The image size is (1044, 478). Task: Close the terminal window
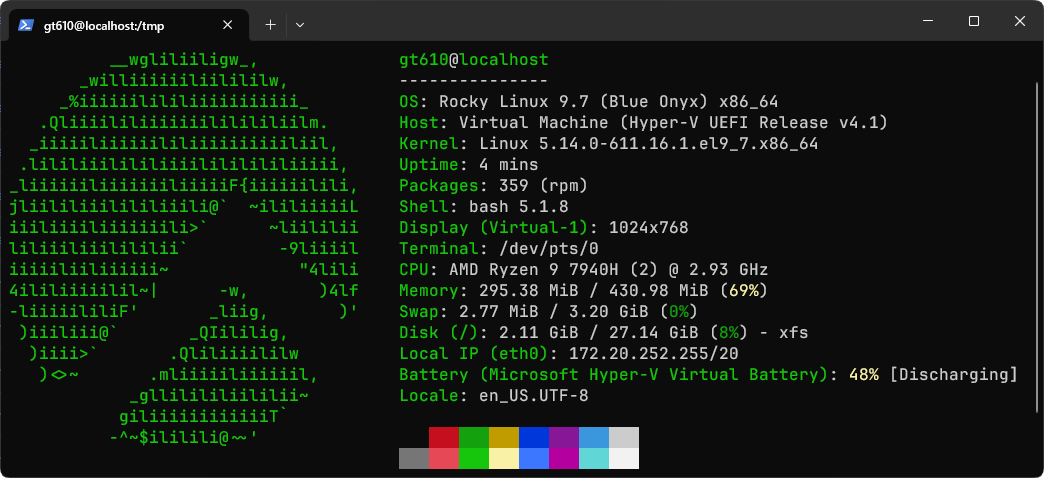coord(1019,21)
